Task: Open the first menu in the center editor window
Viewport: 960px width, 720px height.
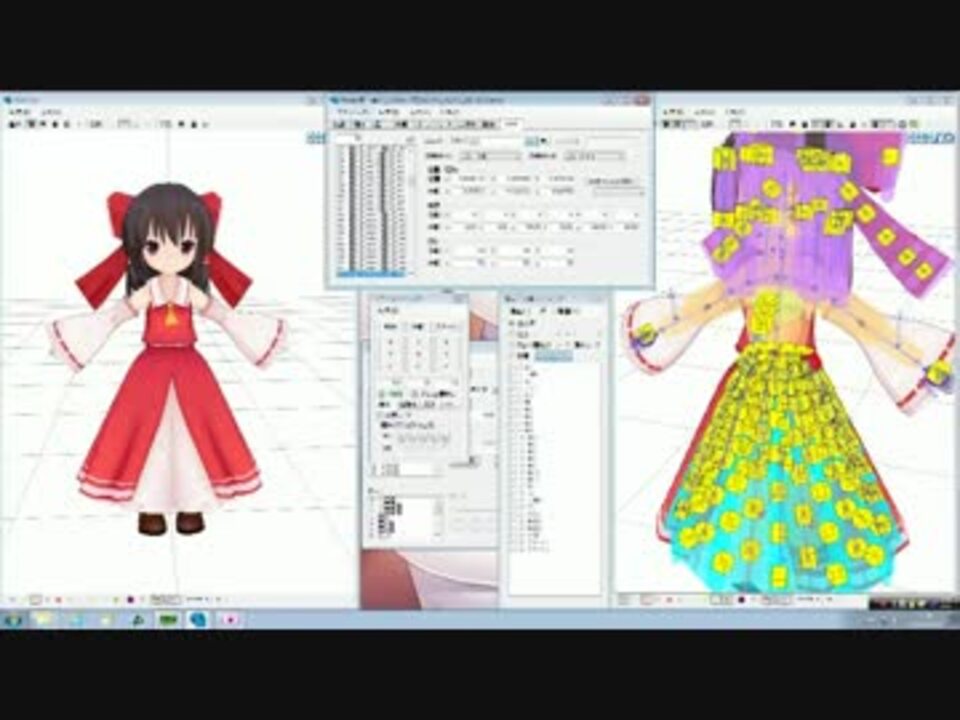Action: coord(352,112)
